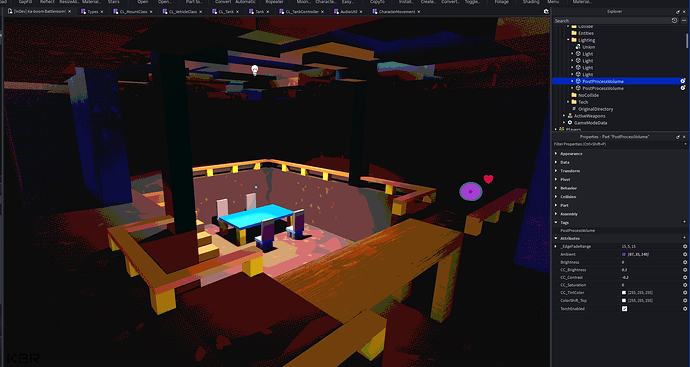
Task: Add a new tag with Tags plus icon
Action: pos(684,222)
